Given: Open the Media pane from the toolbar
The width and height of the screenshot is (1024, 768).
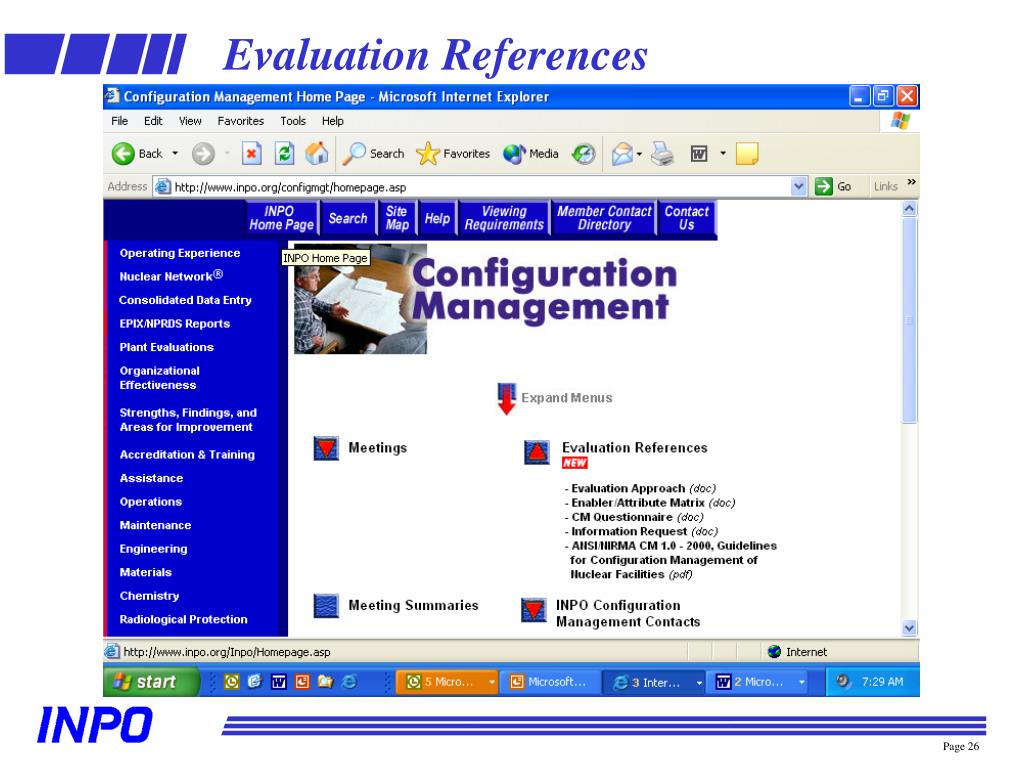Looking at the screenshot, I should (531, 154).
